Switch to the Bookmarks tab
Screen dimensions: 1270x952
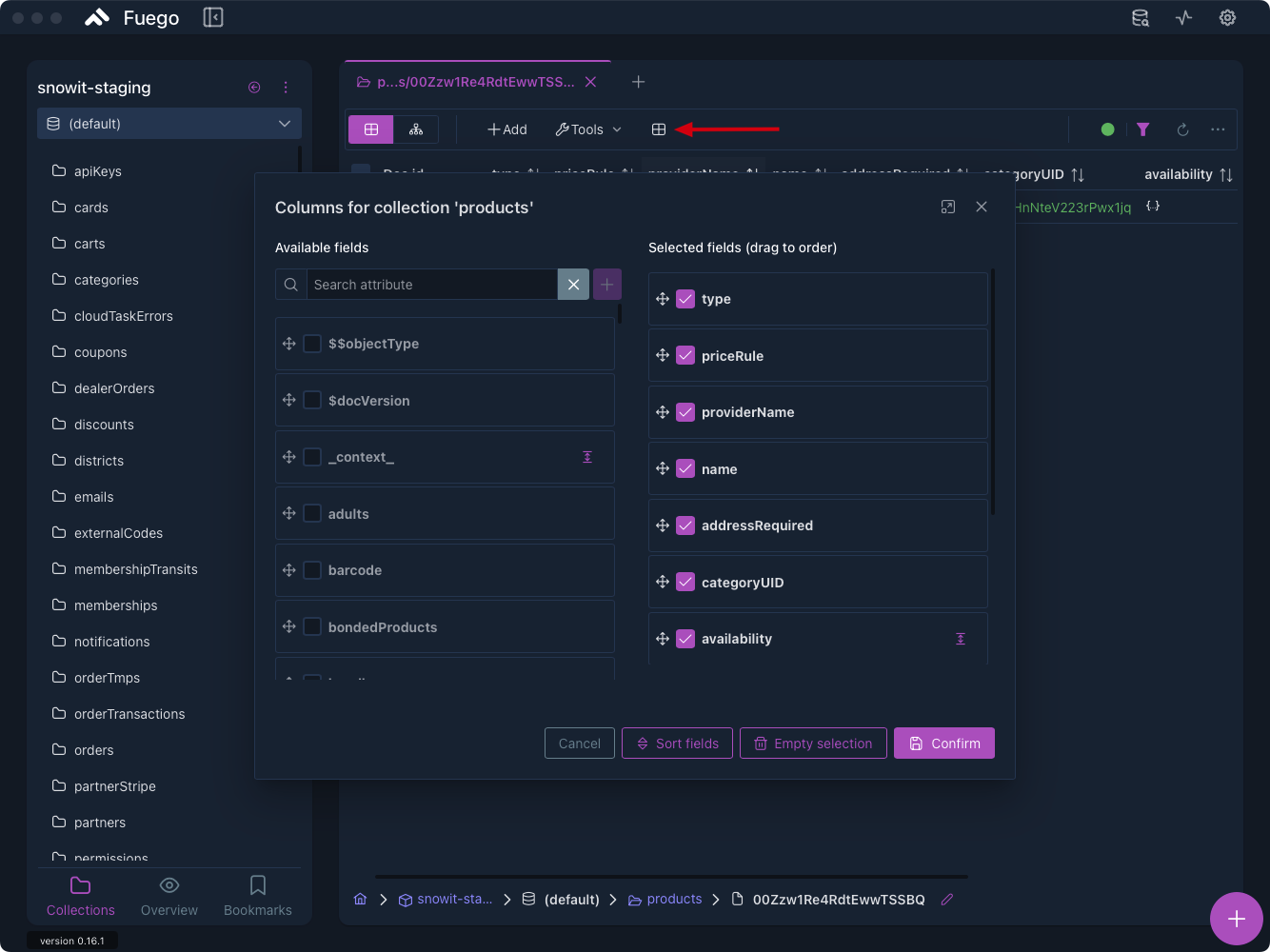[x=258, y=897]
